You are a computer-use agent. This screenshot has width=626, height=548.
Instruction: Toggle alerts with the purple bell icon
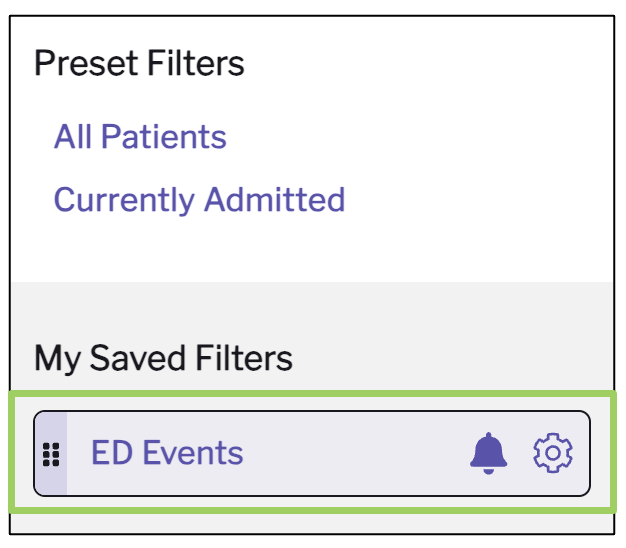click(488, 453)
